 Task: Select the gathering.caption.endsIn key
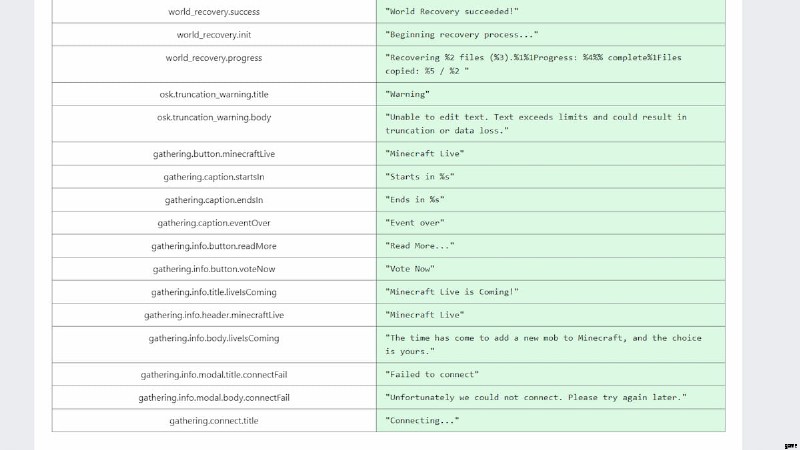click(x=214, y=200)
